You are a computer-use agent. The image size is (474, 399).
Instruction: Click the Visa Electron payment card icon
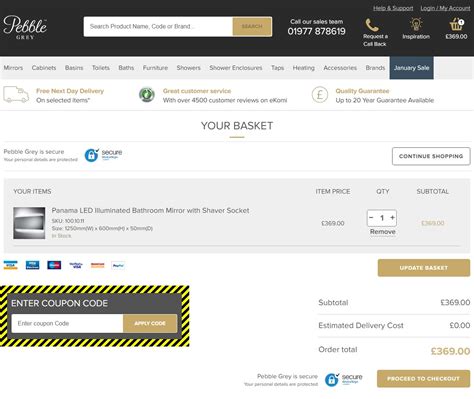click(32, 265)
